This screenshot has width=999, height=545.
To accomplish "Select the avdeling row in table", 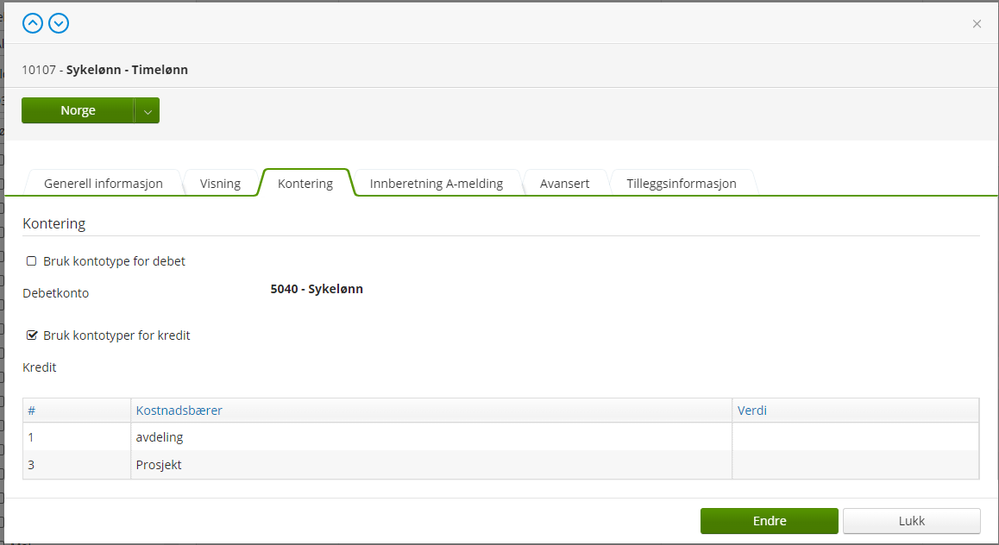I will [501, 437].
